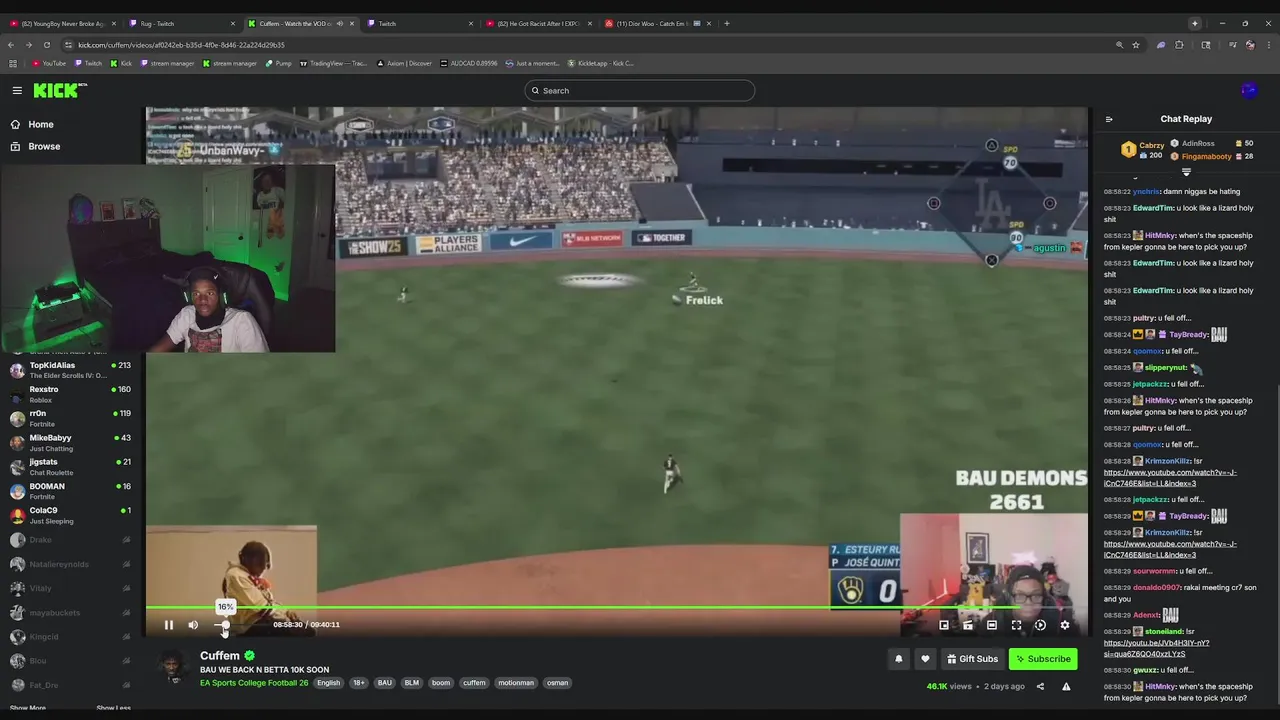Viewport: 1280px width, 720px height.
Task: Open Cuffem channel name link
Action: point(220,656)
